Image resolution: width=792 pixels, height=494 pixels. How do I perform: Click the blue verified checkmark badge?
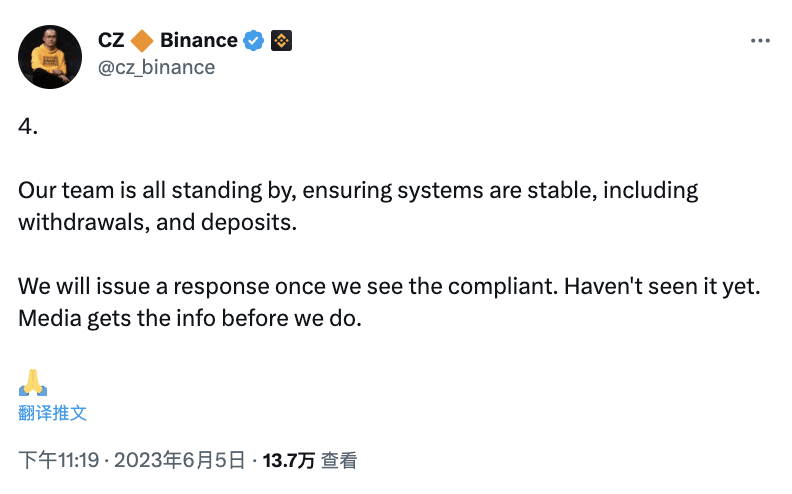(x=254, y=41)
